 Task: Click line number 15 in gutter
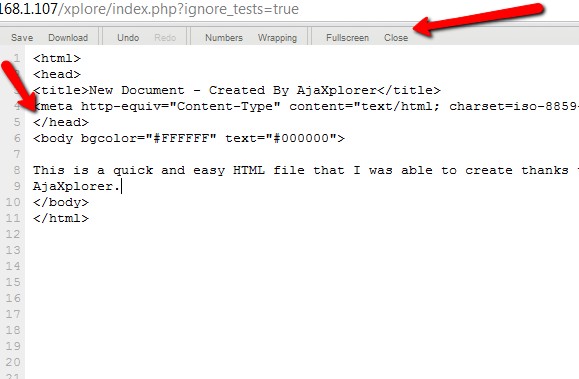(13, 282)
